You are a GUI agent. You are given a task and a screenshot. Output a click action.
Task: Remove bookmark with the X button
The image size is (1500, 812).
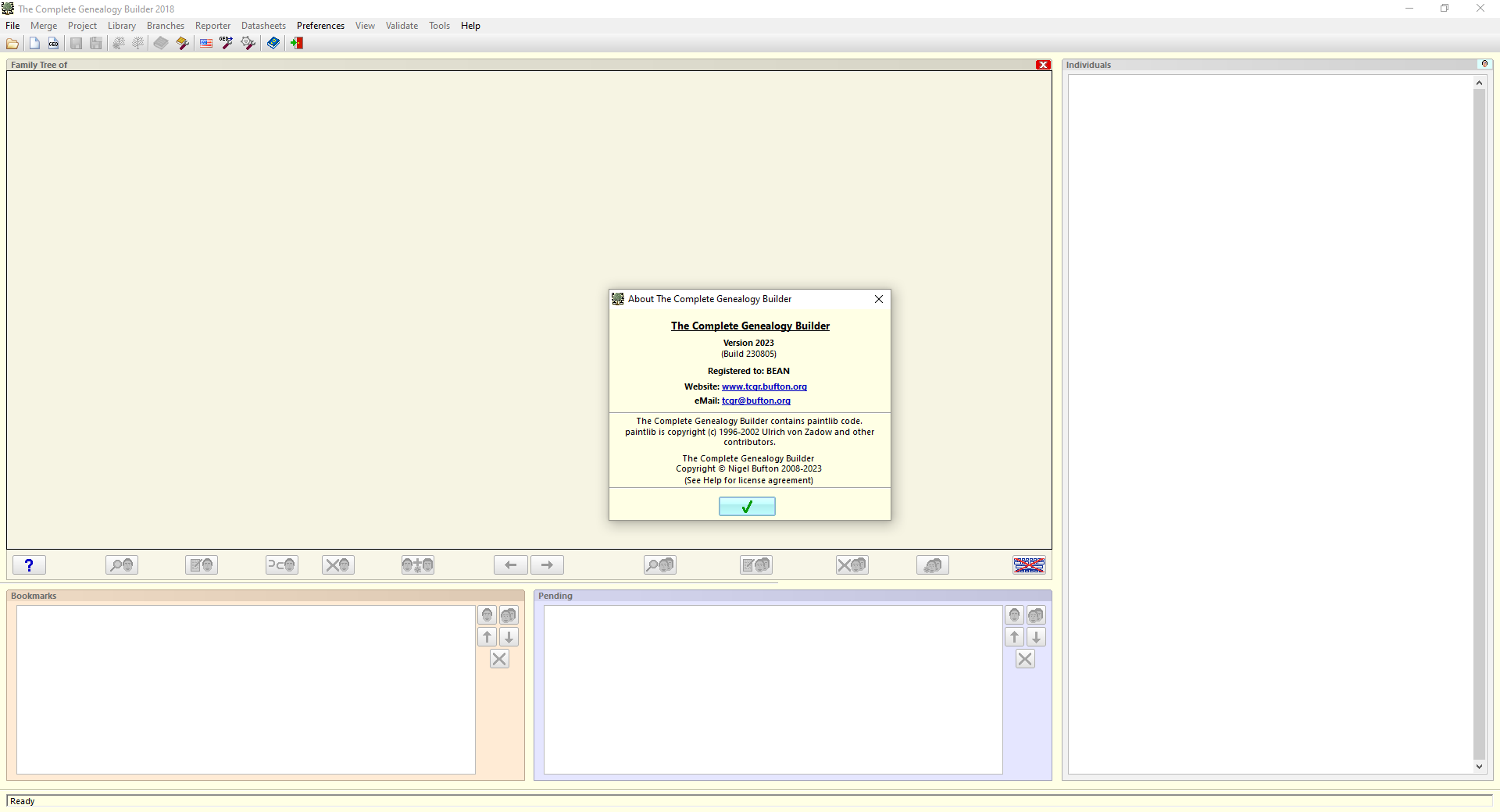click(499, 659)
